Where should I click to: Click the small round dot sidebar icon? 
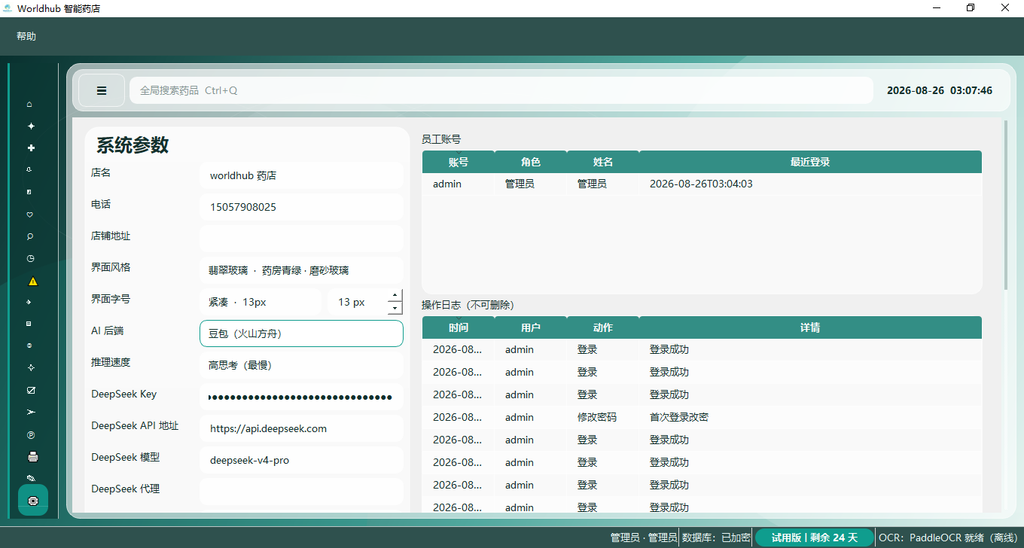[30, 345]
